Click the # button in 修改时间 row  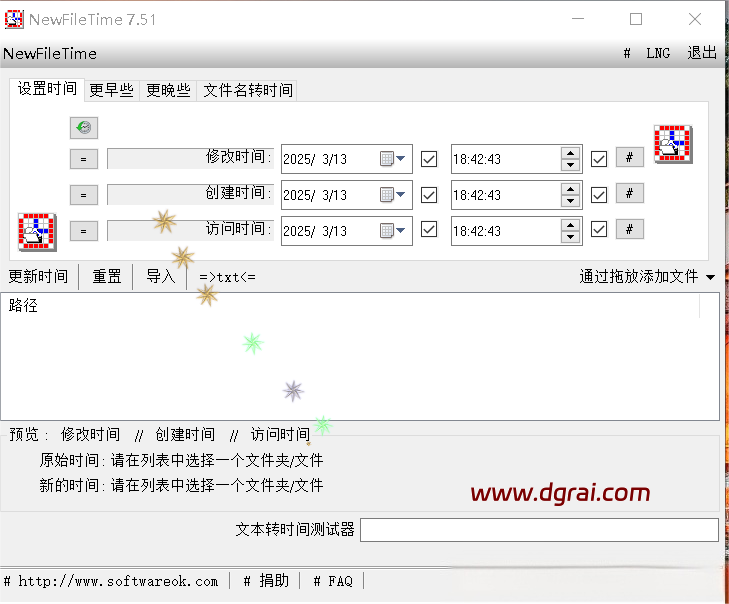click(x=629, y=157)
